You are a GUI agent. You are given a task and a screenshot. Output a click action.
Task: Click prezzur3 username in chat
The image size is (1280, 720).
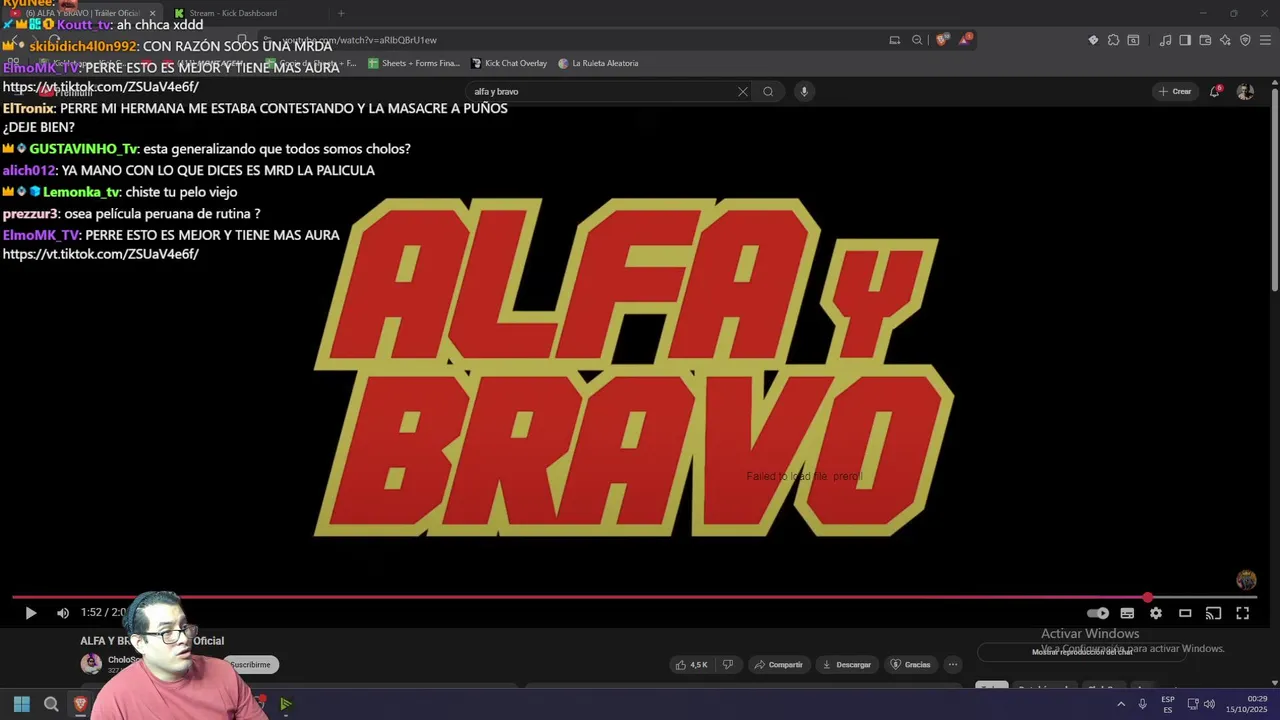[31, 214]
